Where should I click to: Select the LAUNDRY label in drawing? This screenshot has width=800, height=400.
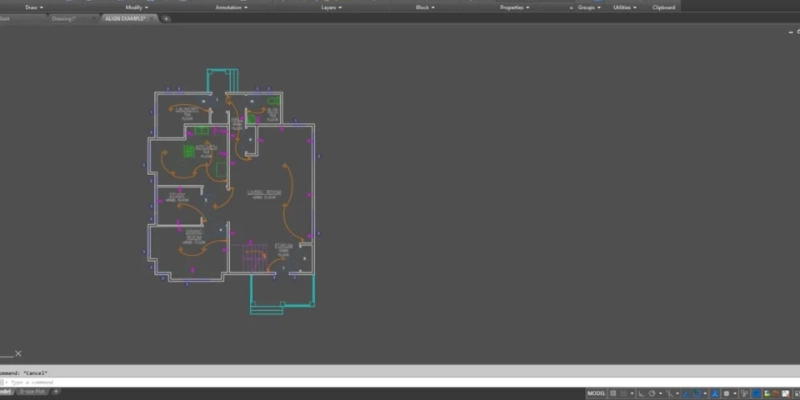click(x=187, y=110)
